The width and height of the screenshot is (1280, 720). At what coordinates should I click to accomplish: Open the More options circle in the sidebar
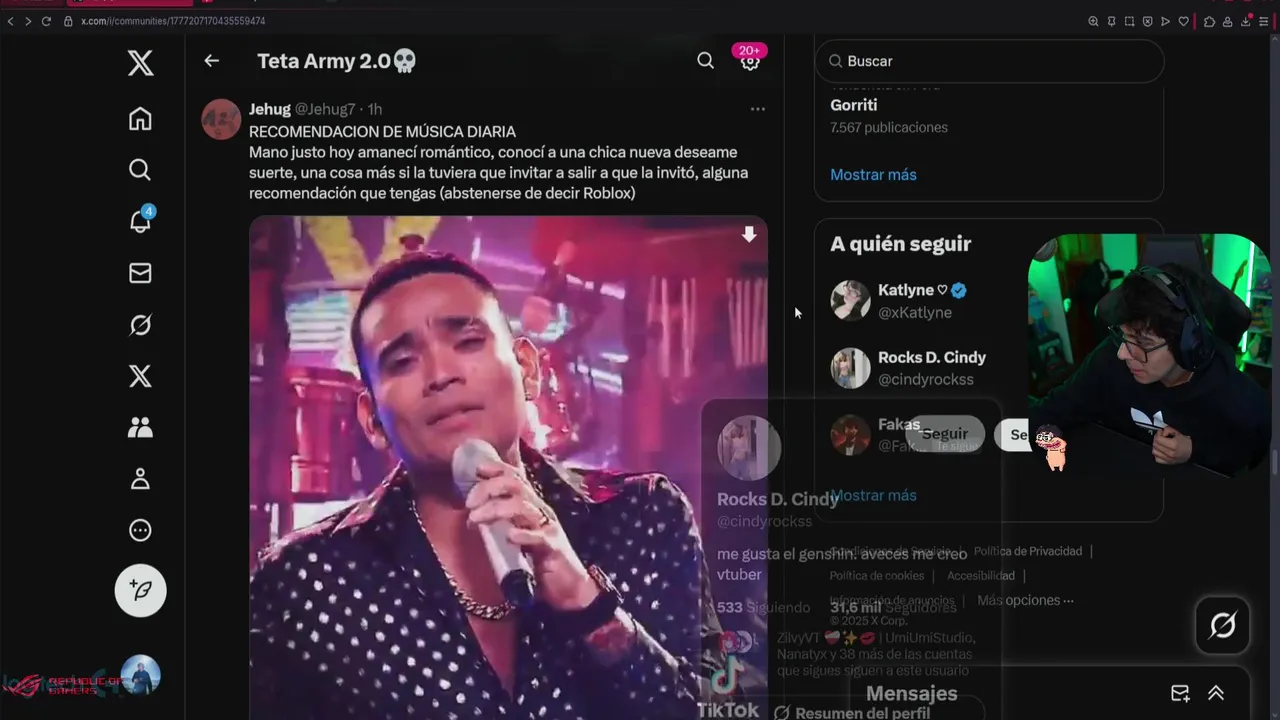(140, 531)
